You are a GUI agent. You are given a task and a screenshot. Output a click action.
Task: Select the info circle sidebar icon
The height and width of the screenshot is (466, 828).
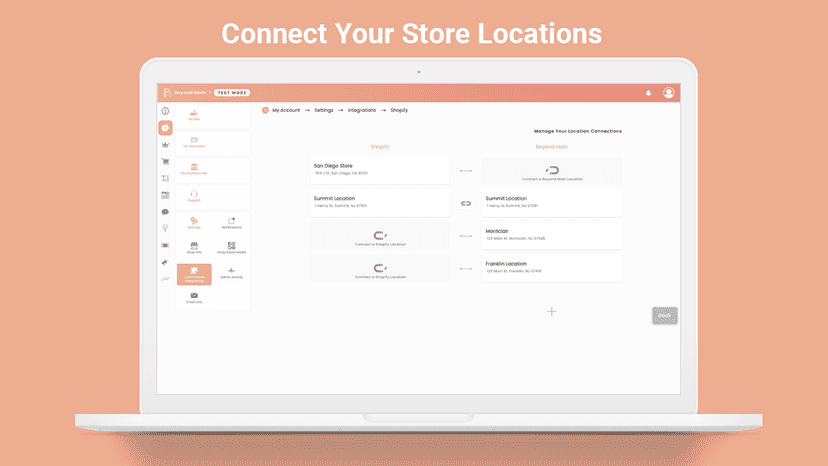pos(165,111)
